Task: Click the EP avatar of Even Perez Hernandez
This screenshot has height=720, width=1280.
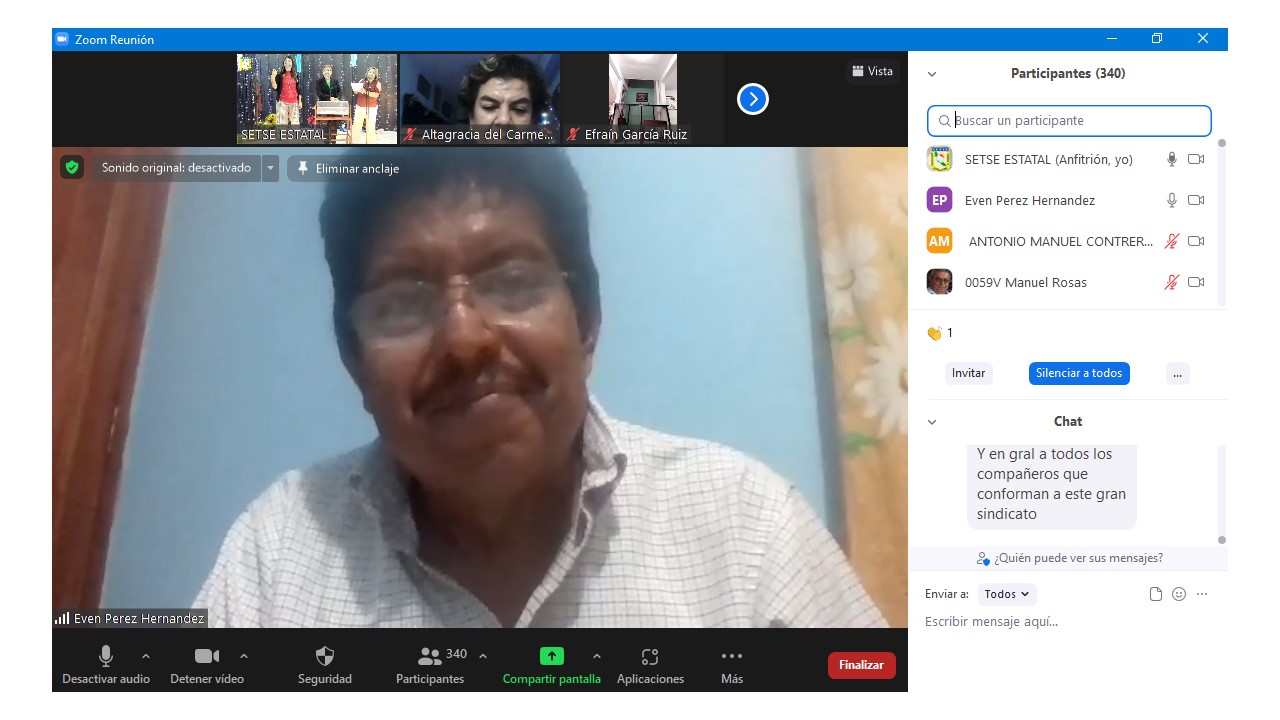Action: coord(939,200)
